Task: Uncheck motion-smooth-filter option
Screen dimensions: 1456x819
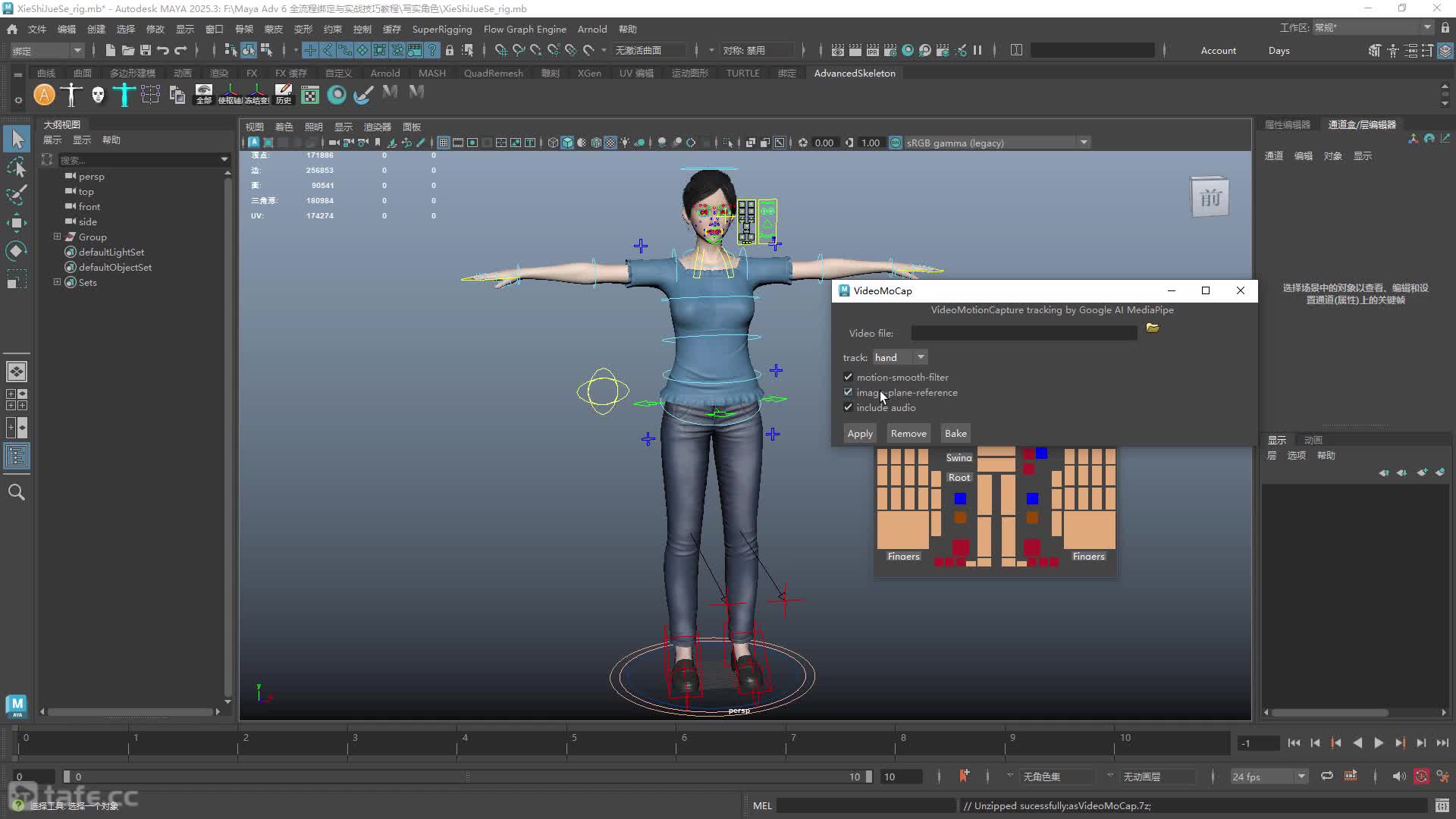Action: click(x=848, y=377)
